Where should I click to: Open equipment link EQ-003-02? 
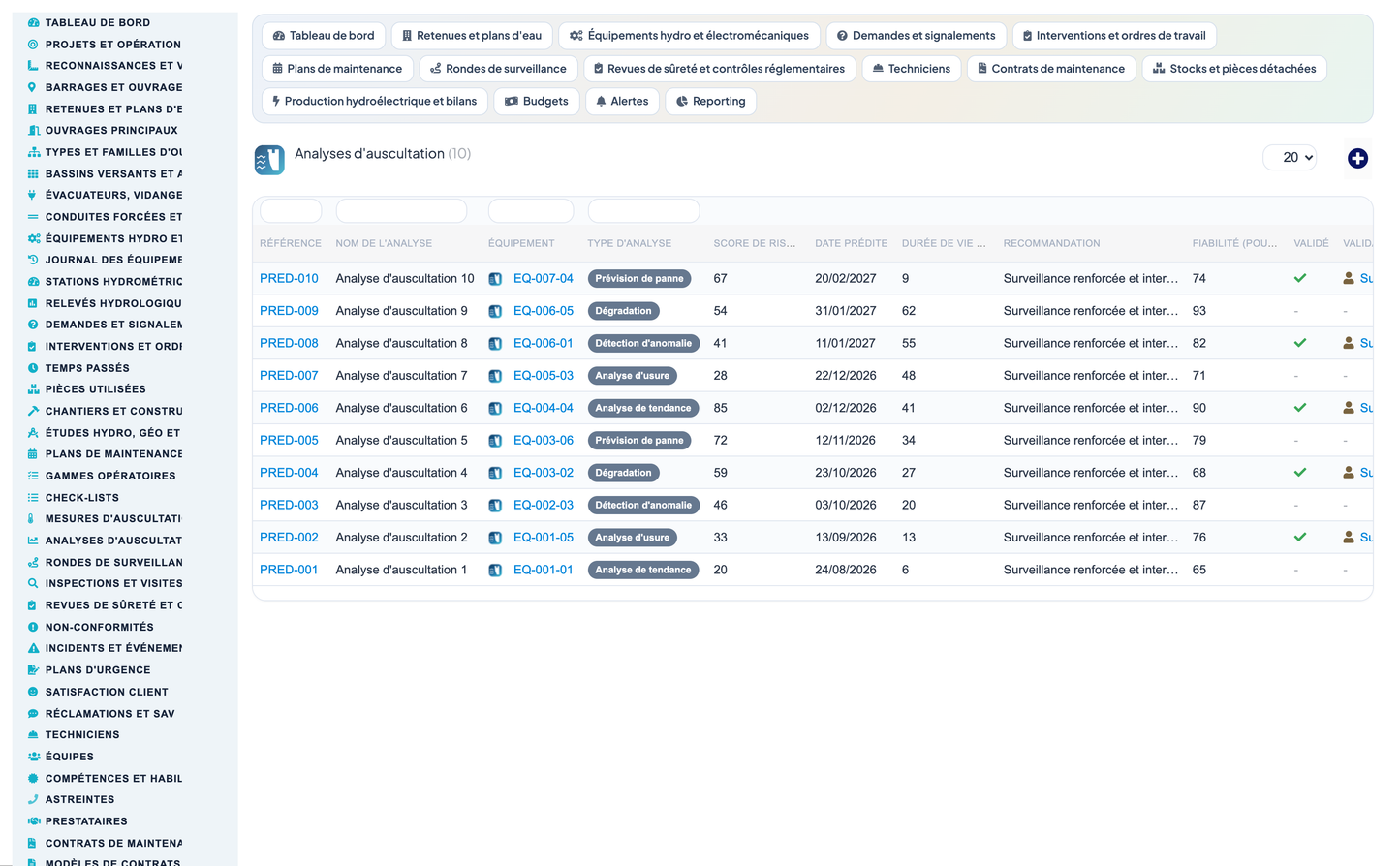point(544,473)
